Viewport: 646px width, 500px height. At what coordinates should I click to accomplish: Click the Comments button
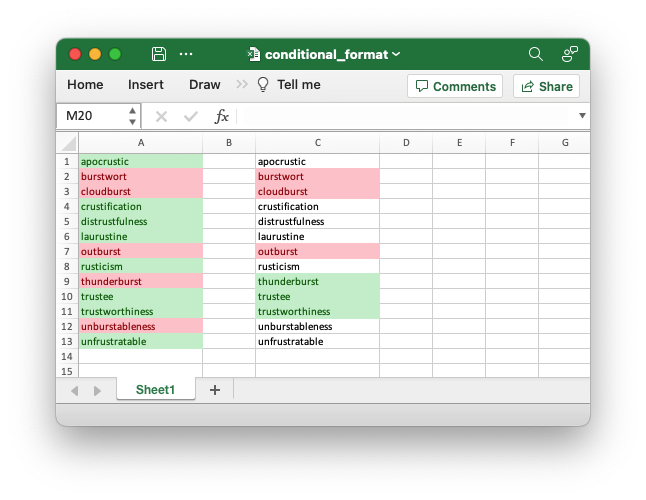454,86
